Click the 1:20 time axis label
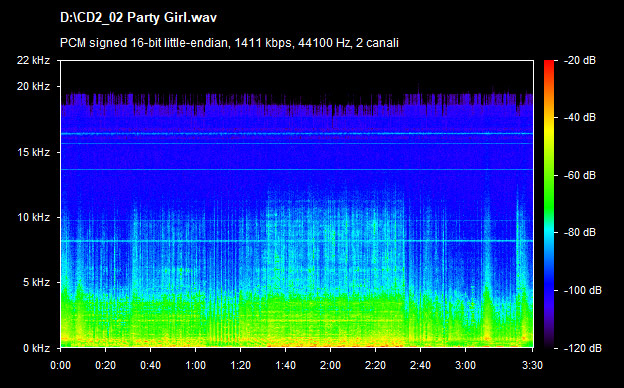The image size is (624, 388). coord(240,365)
